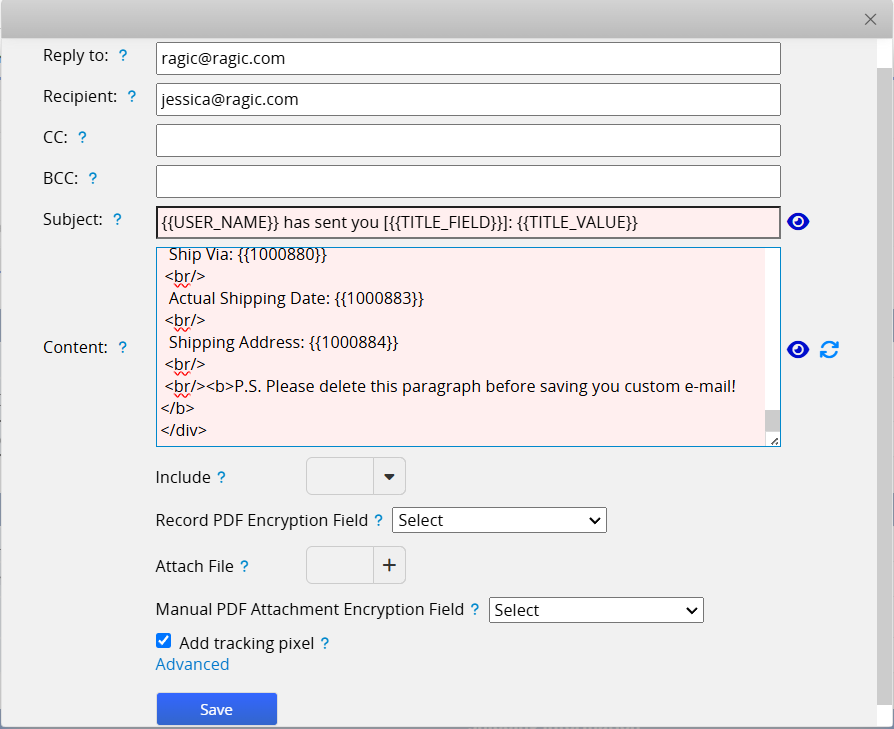This screenshot has width=894, height=729.
Task: Open help for Record PDF Encryption Field
Action: coord(378,521)
